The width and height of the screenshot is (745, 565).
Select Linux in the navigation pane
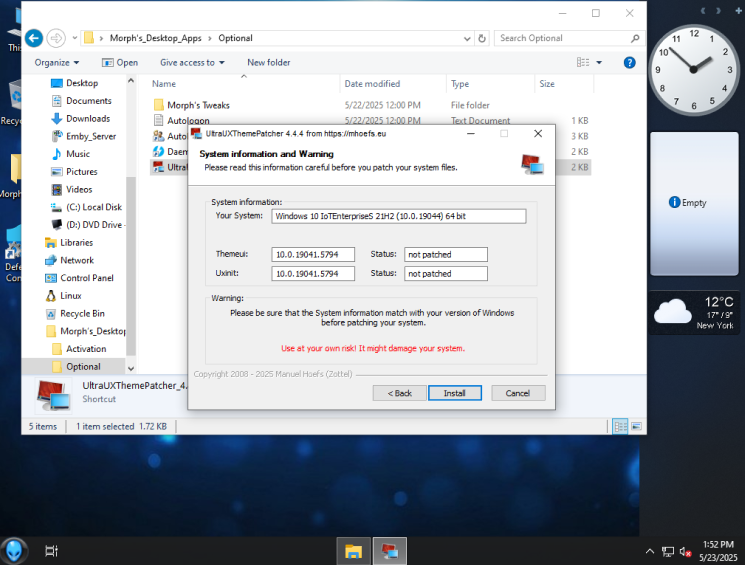(x=70, y=296)
